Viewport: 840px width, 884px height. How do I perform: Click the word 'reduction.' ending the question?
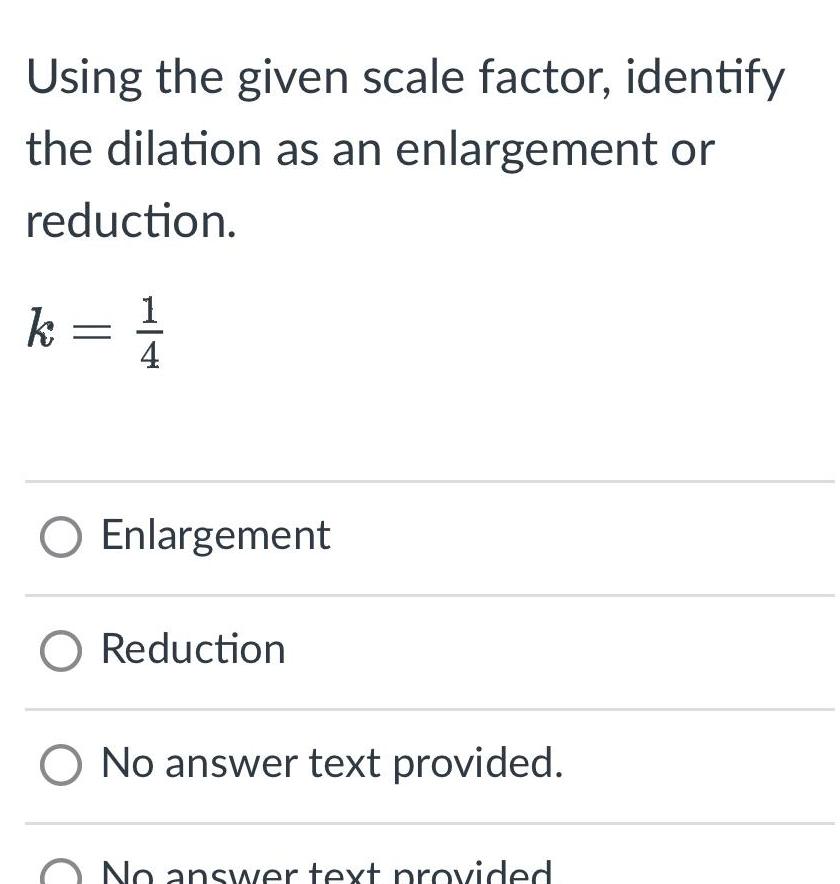point(128,220)
